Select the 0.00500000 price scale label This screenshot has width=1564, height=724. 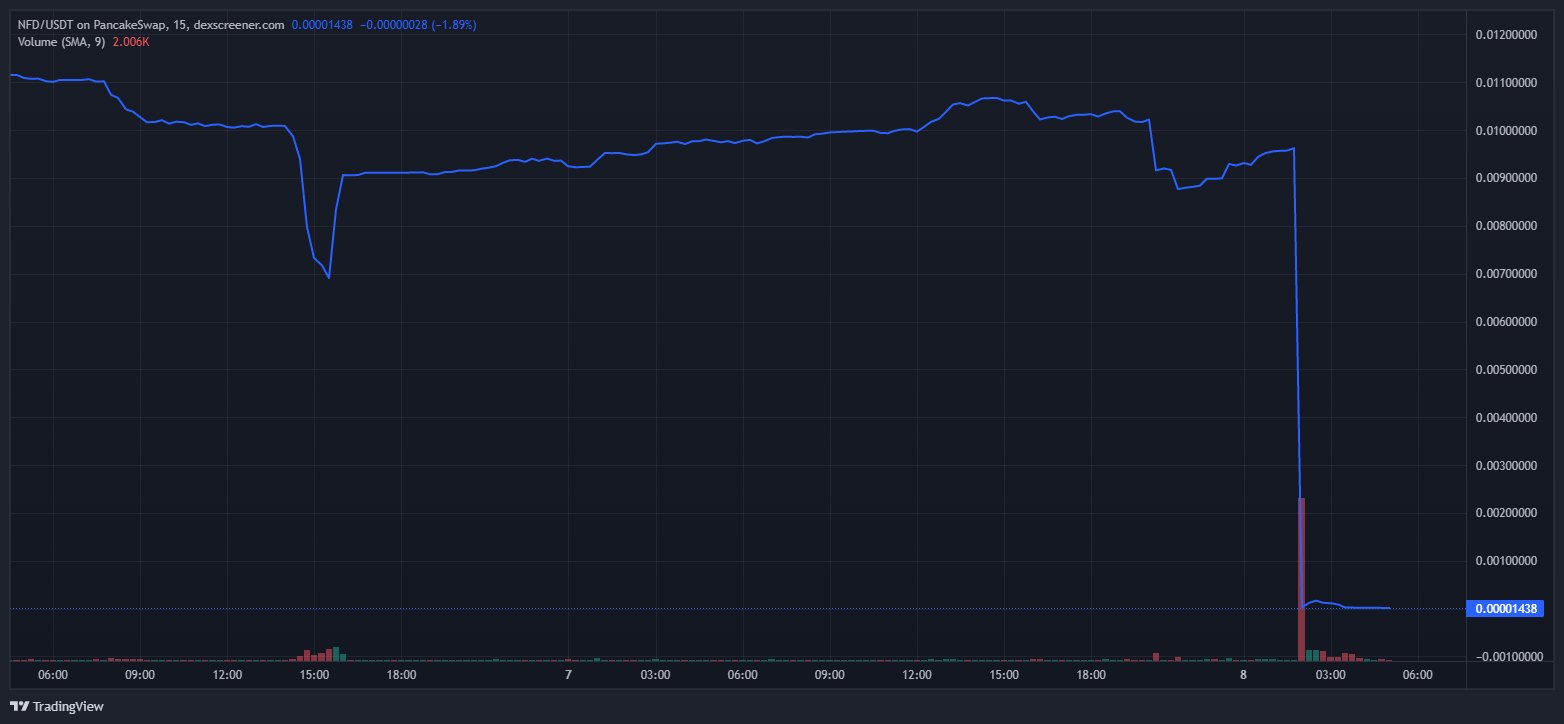click(1506, 370)
